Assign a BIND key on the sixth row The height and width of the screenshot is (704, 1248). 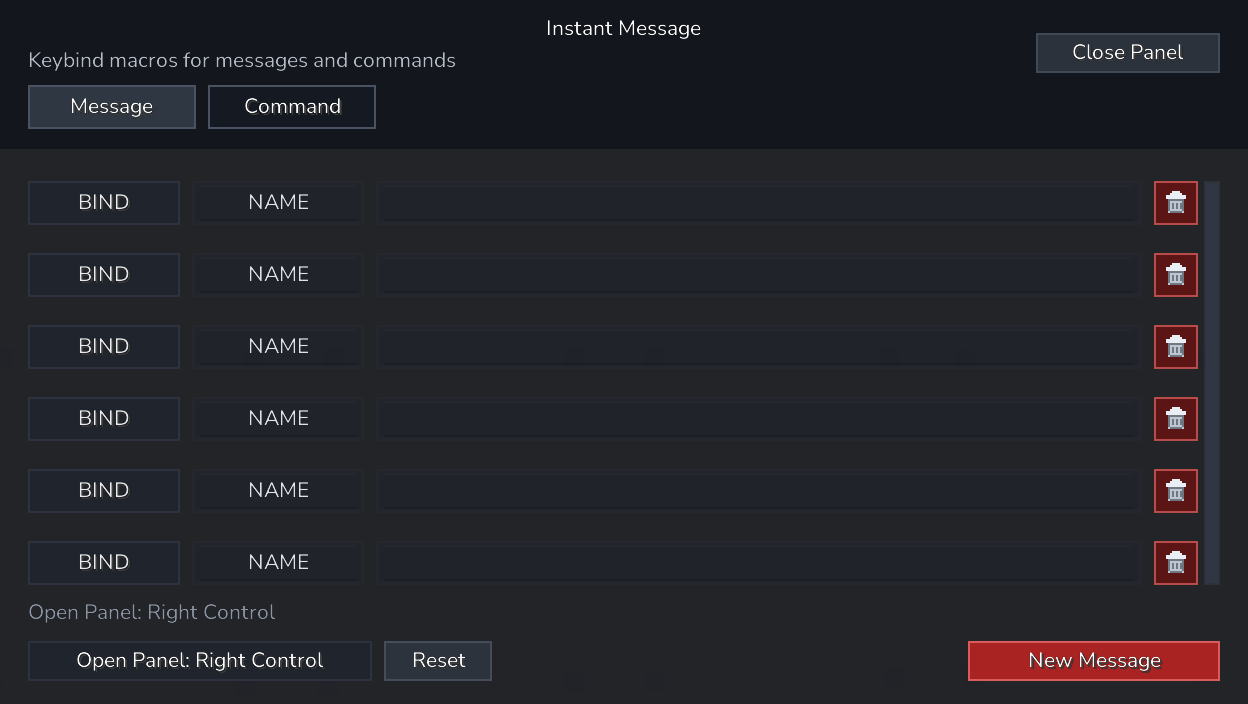[x=104, y=563]
